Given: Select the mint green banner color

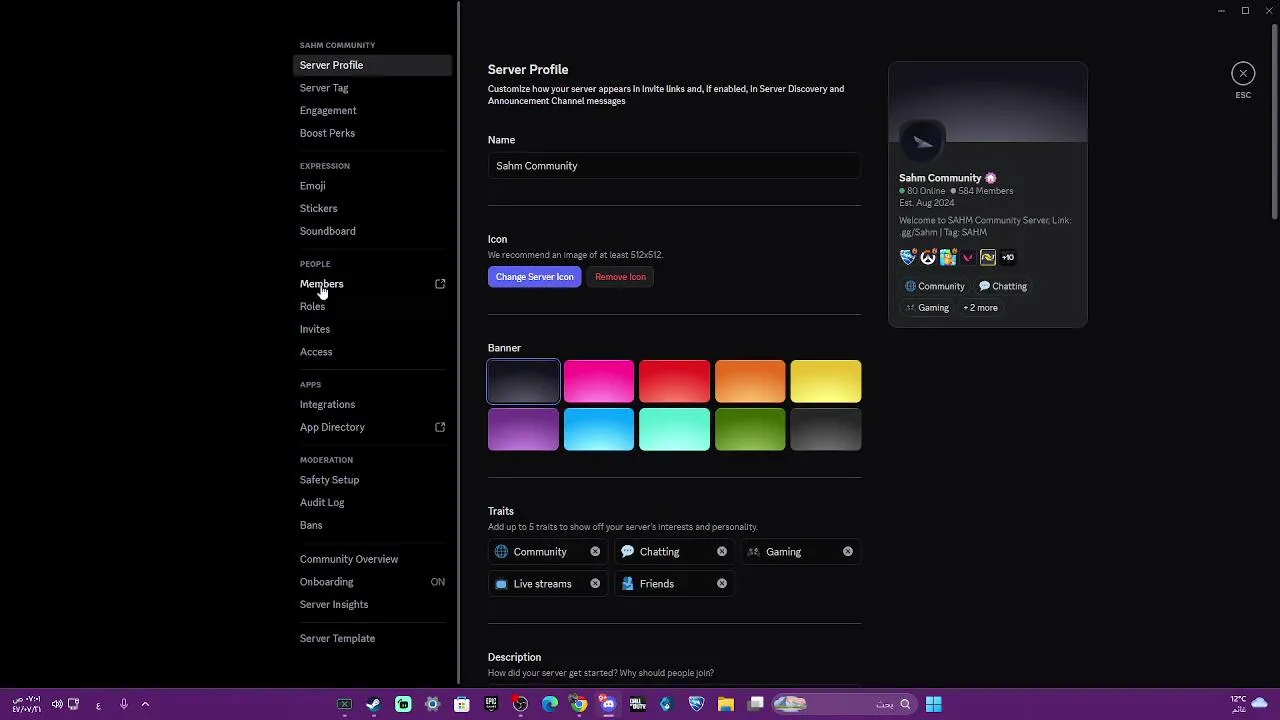Looking at the screenshot, I should (x=674, y=429).
